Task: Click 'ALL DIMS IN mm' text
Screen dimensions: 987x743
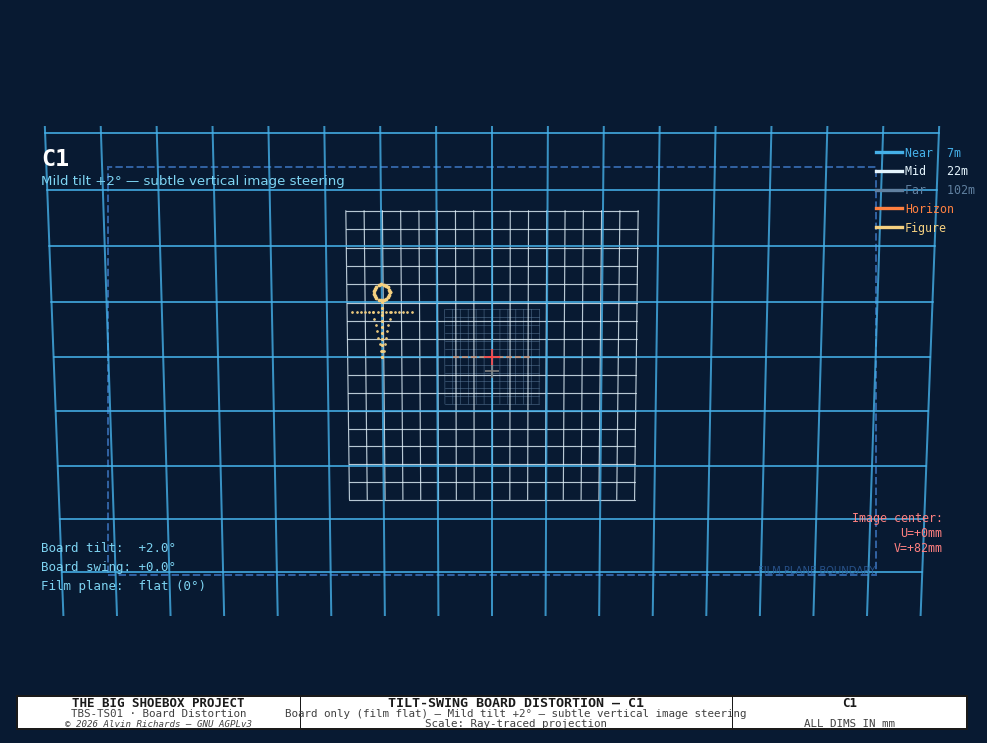Action: click(x=849, y=723)
